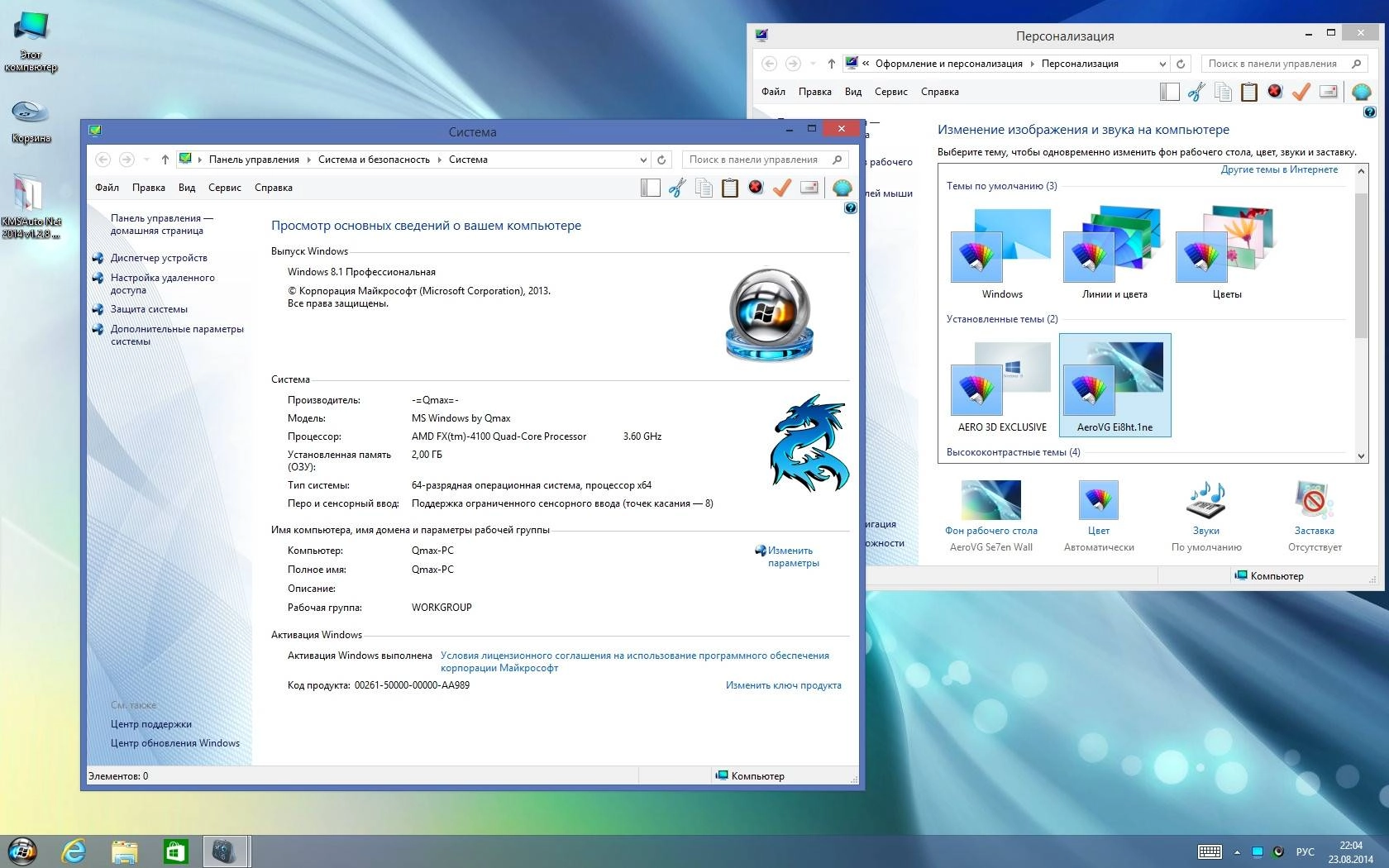Screen dimensions: 1389x868
Task: Click Copy pages icon in Персонализация toolbar
Action: (x=1223, y=92)
